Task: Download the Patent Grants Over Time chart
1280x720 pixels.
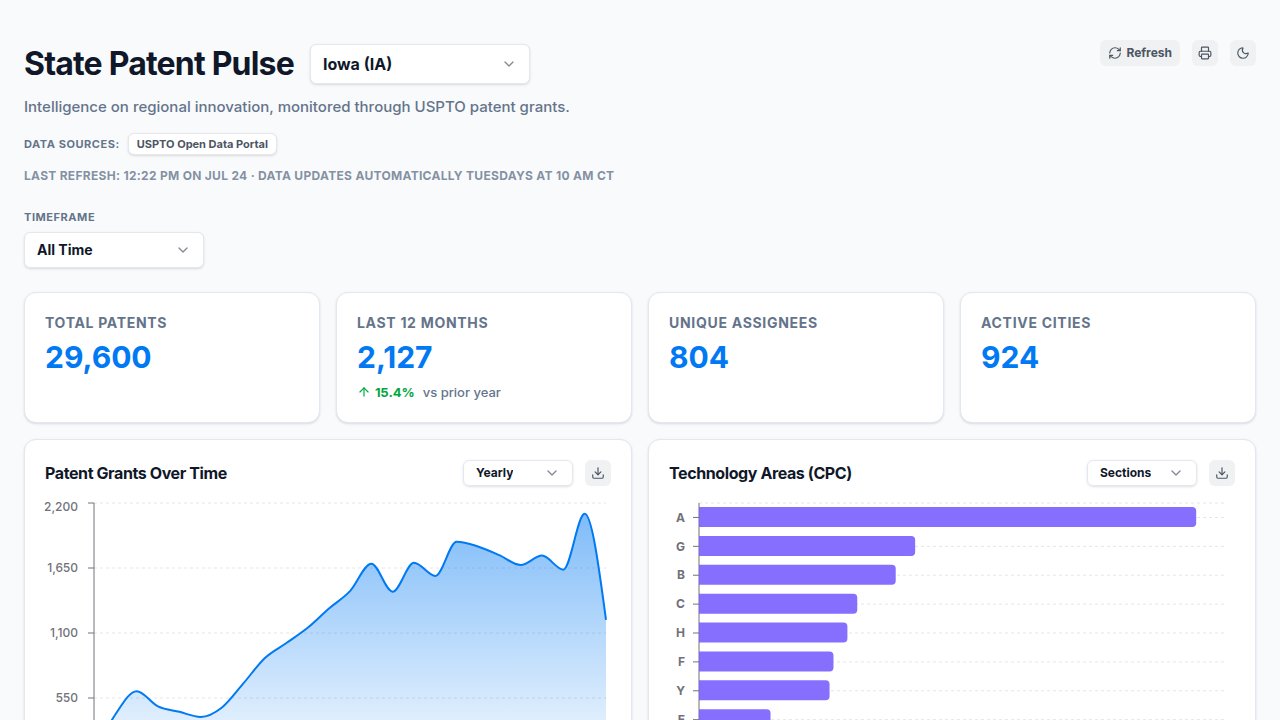Action: (598, 473)
